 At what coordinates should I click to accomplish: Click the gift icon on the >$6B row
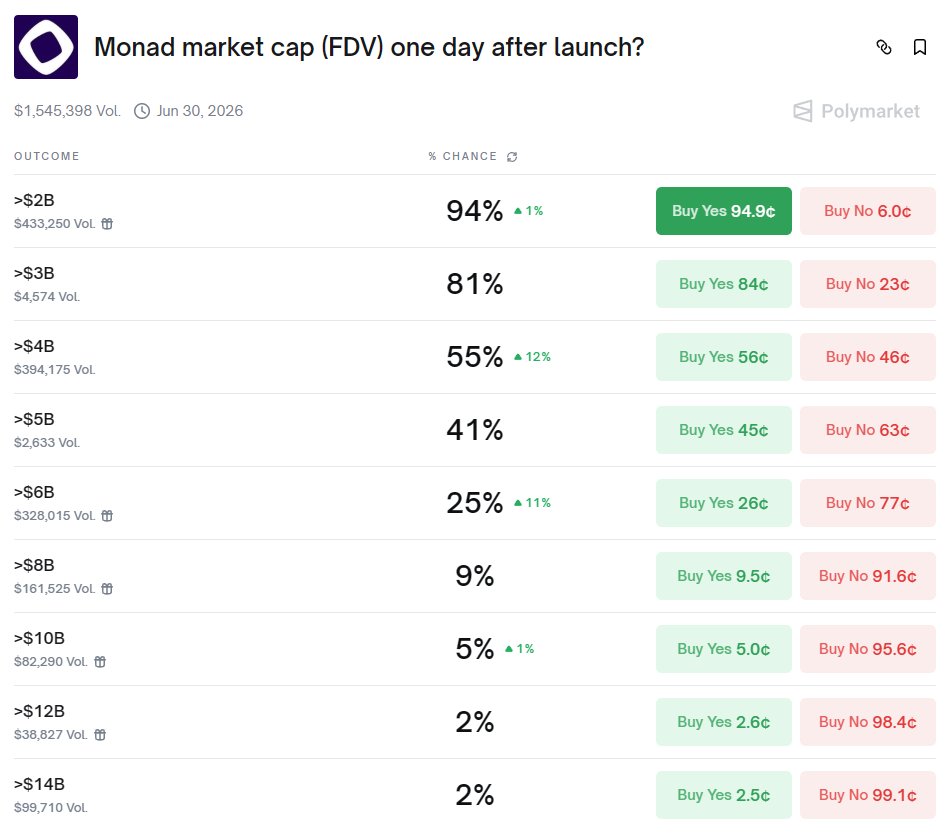107,516
